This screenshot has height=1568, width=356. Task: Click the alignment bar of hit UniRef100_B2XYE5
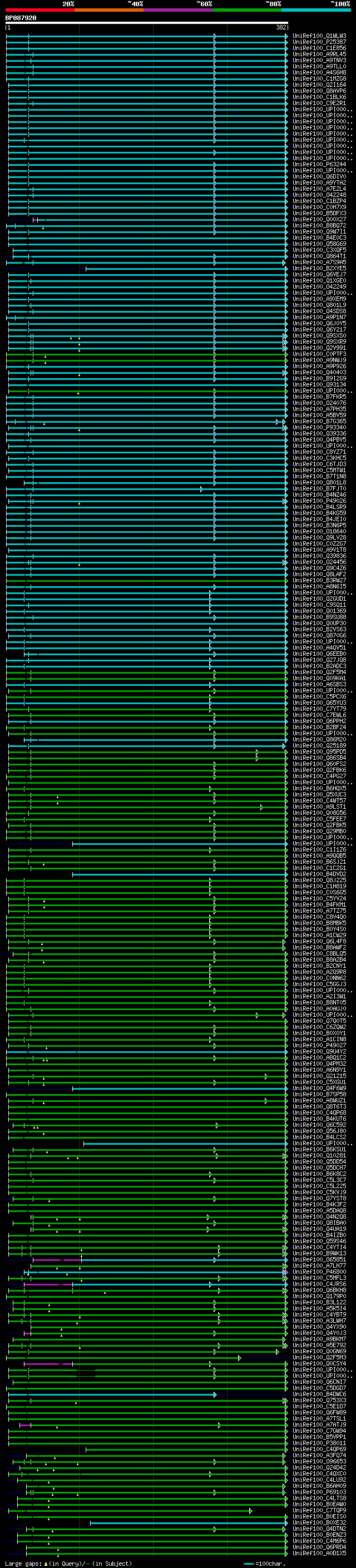pyautogui.click(x=186, y=269)
